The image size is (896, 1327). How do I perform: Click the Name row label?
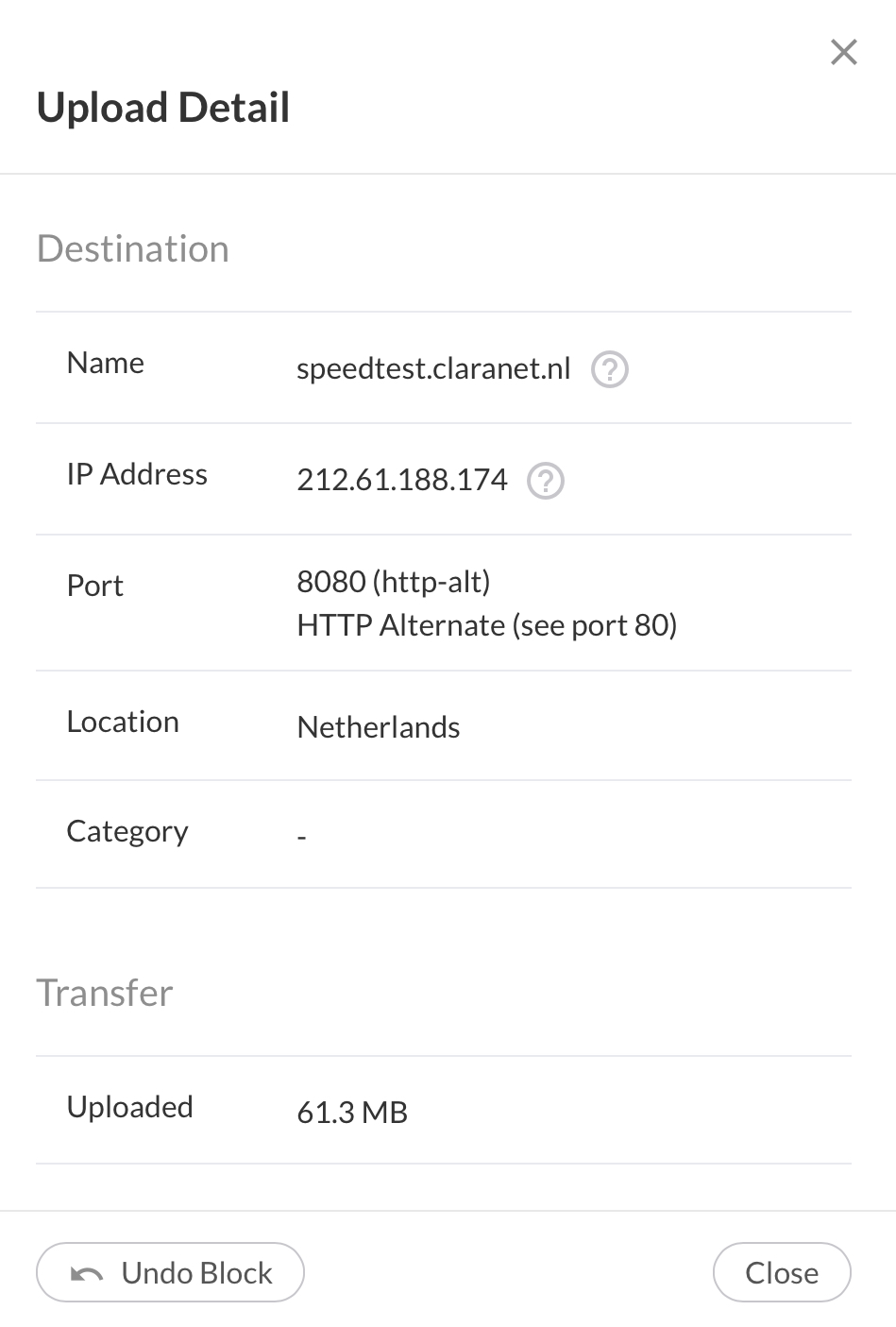click(x=106, y=363)
